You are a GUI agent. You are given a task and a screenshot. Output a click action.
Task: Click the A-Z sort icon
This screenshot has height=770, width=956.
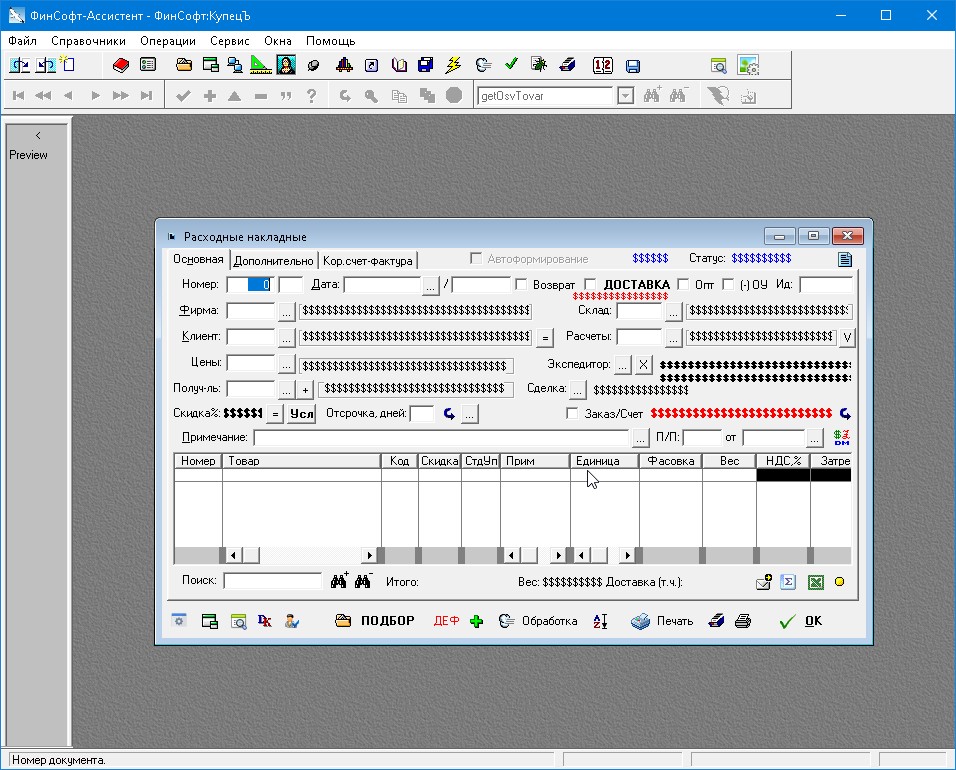600,621
